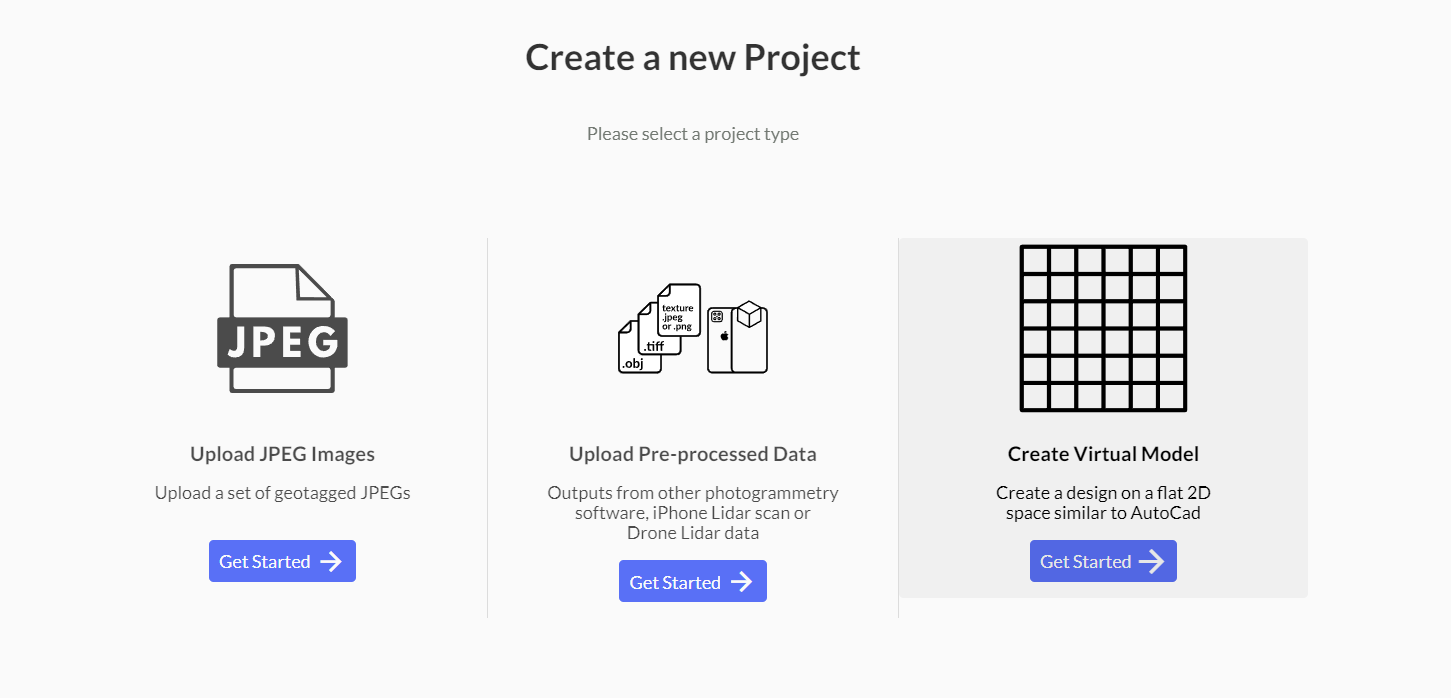Click the JPEG file icon

coord(282,328)
